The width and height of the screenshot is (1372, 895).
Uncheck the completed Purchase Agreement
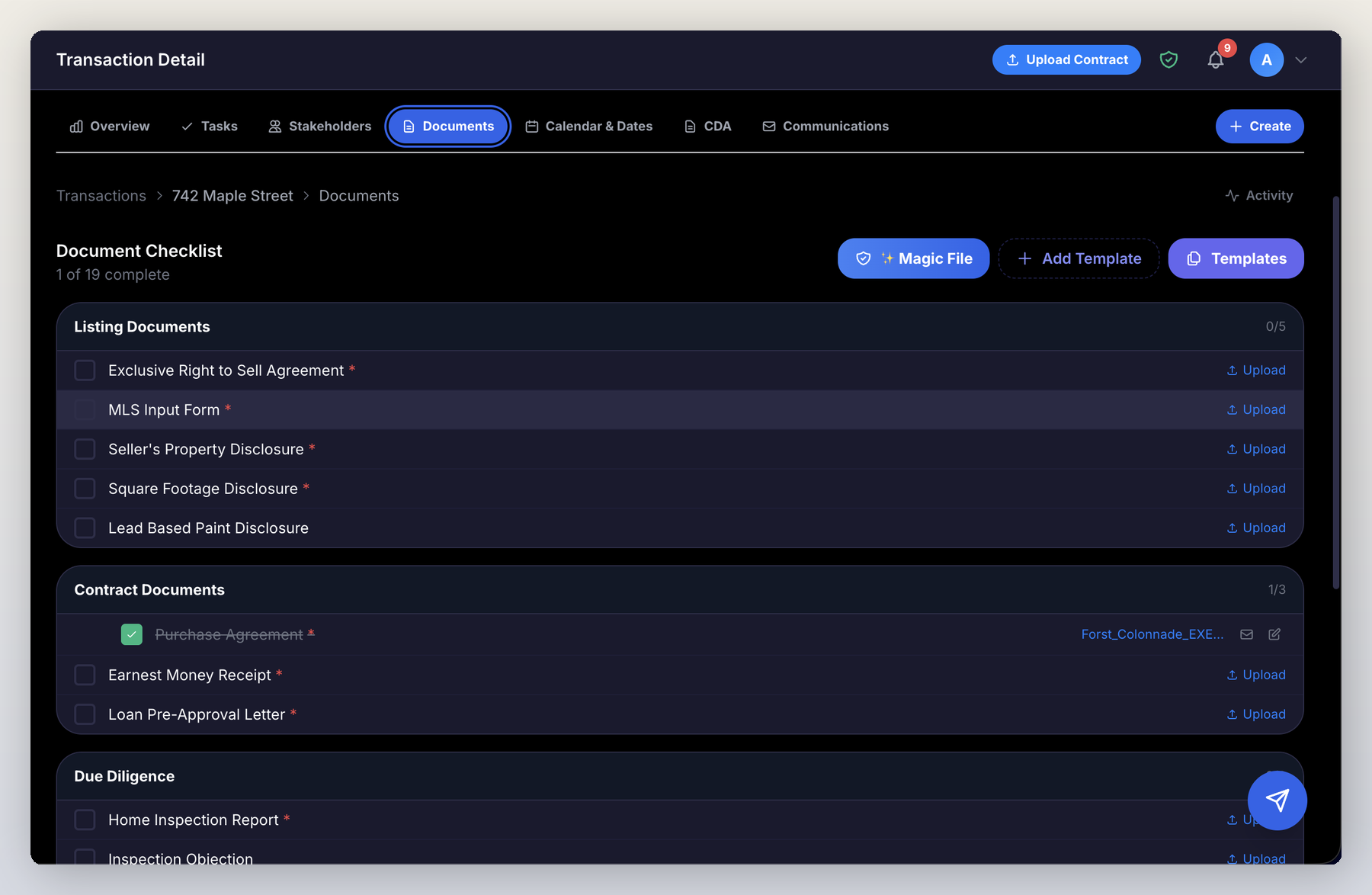tap(131, 634)
